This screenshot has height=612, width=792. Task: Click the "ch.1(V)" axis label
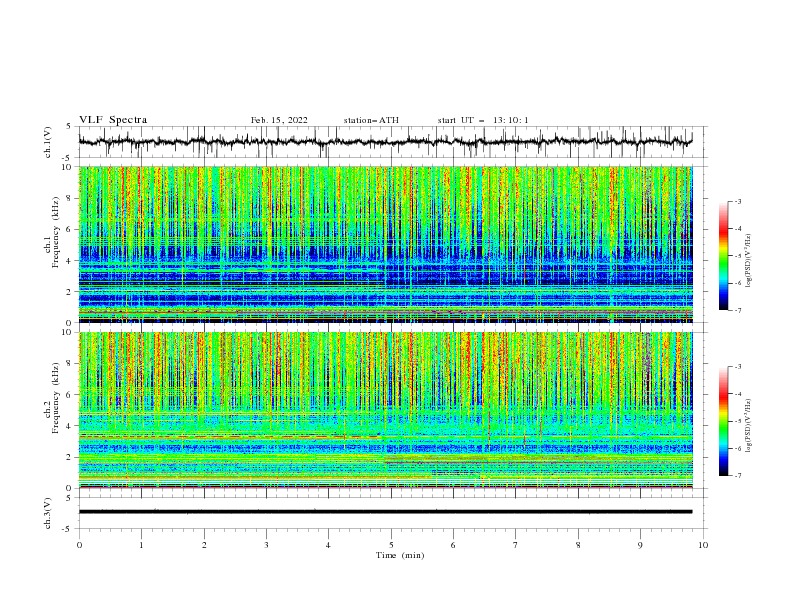pyautogui.click(x=48, y=142)
